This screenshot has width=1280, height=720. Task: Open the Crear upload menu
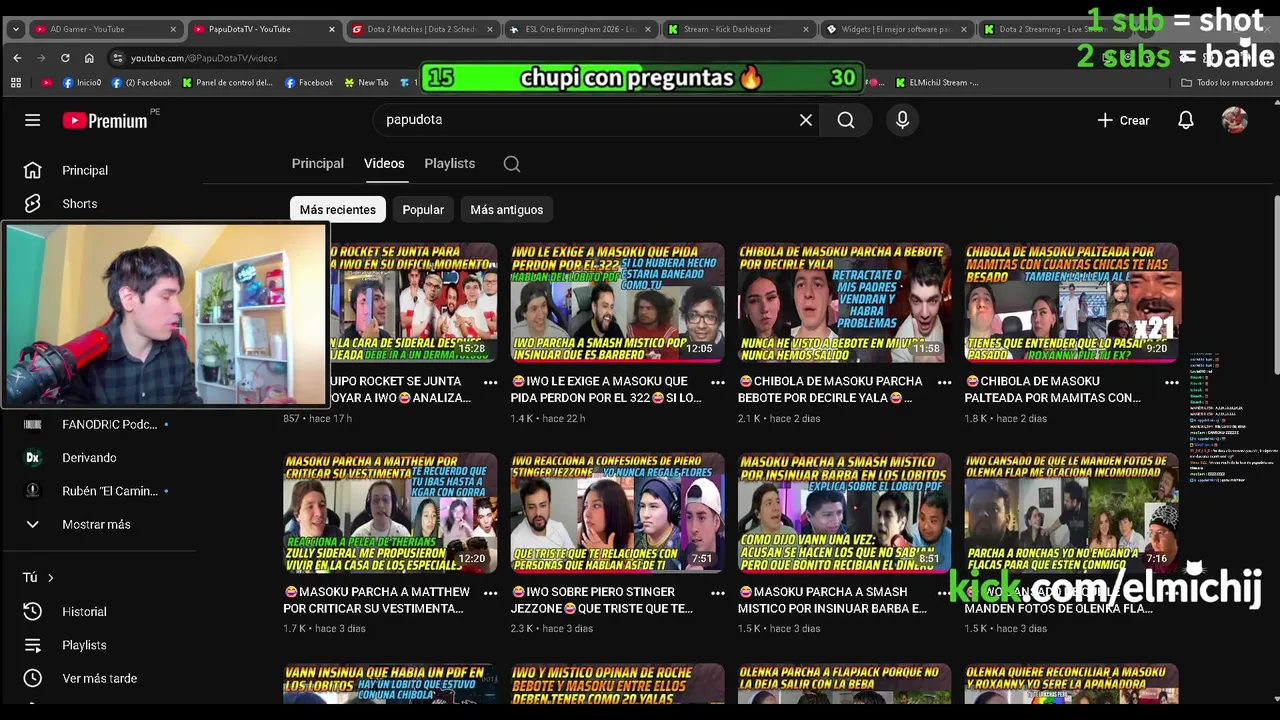tap(1123, 120)
